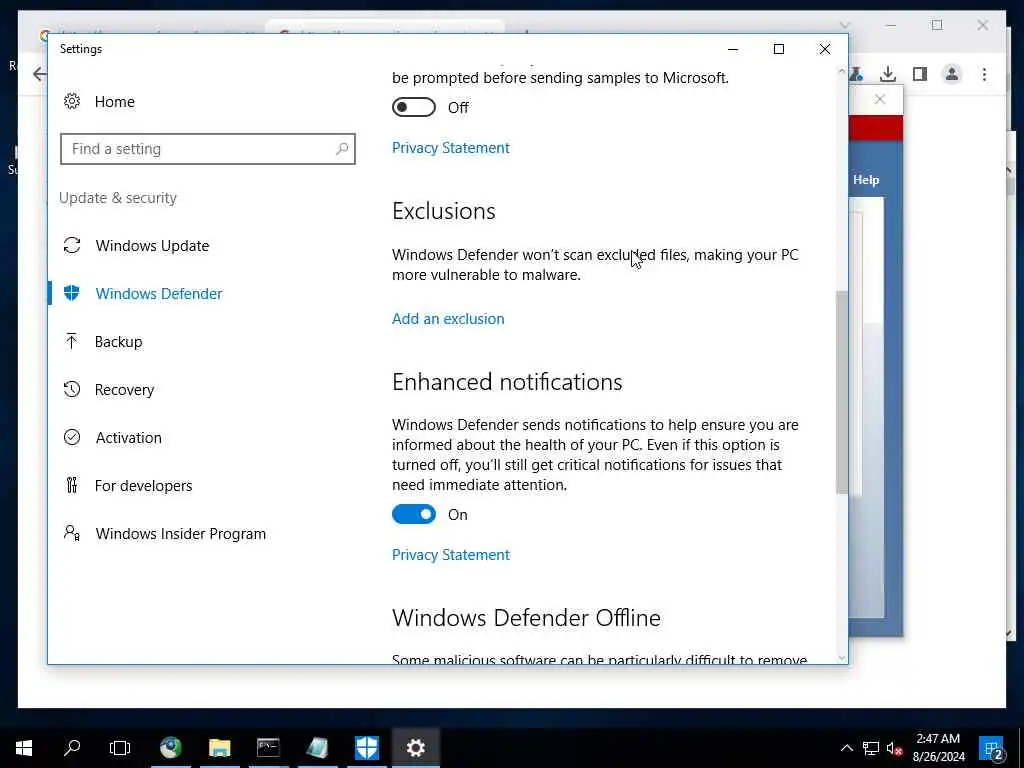Screen dimensions: 1024x768
Task: Click Home in Settings sidebar
Action: (x=114, y=102)
